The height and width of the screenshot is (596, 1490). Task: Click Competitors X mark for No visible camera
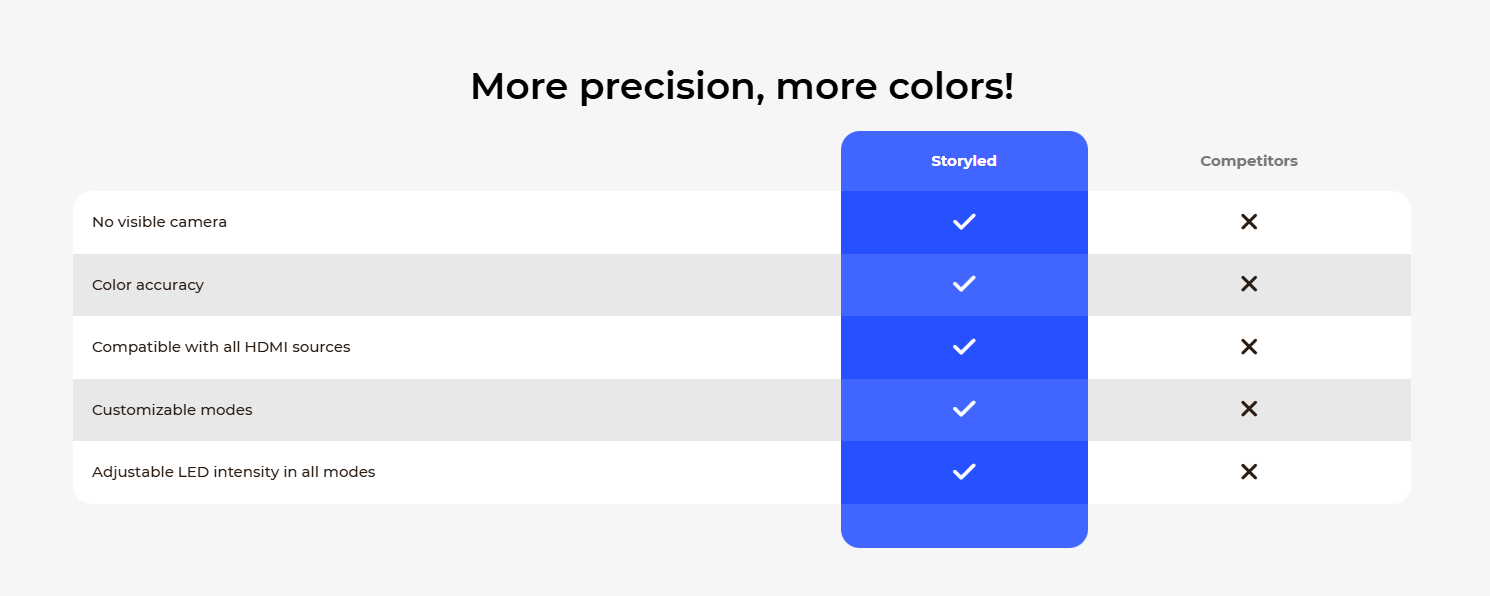[1249, 222]
